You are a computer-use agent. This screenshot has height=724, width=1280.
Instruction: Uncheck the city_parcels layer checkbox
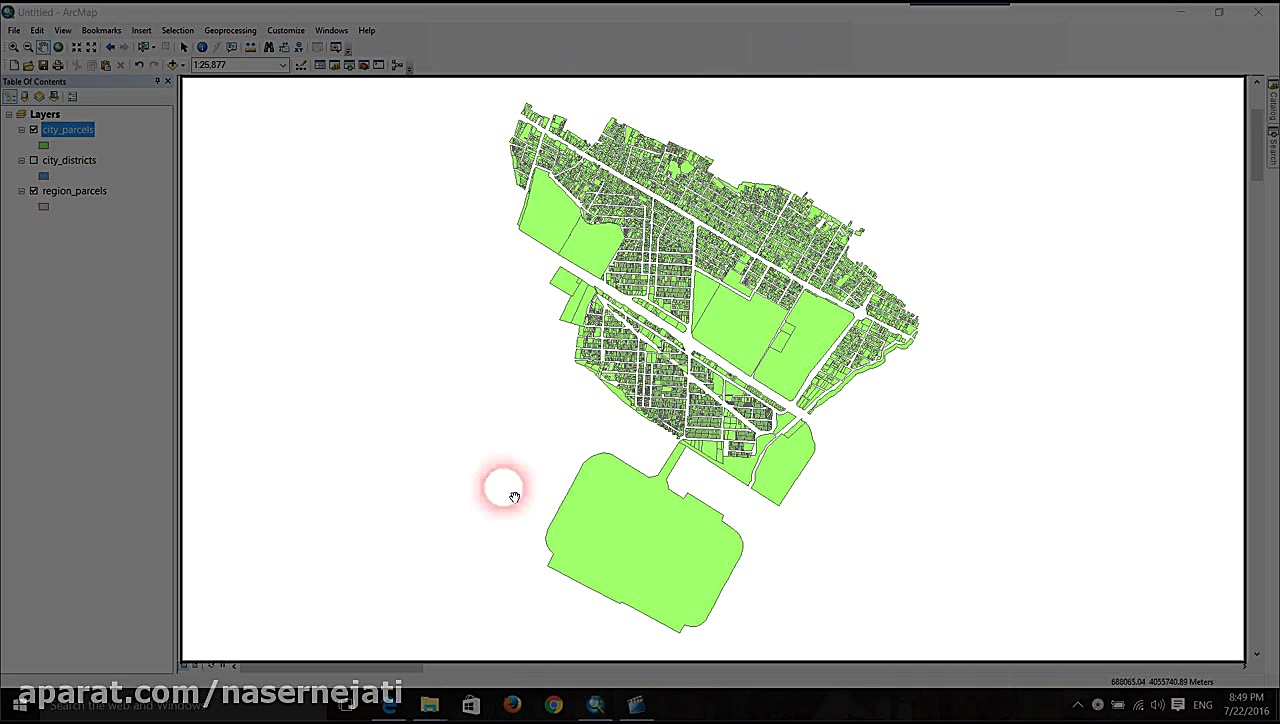coord(34,130)
